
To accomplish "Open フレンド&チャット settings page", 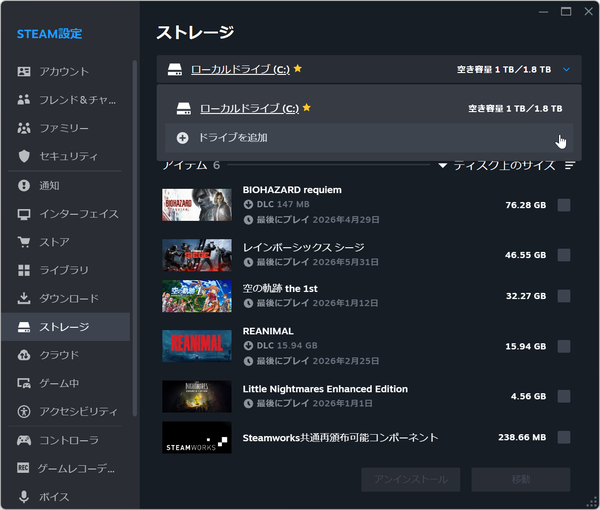I will click(x=66, y=99).
